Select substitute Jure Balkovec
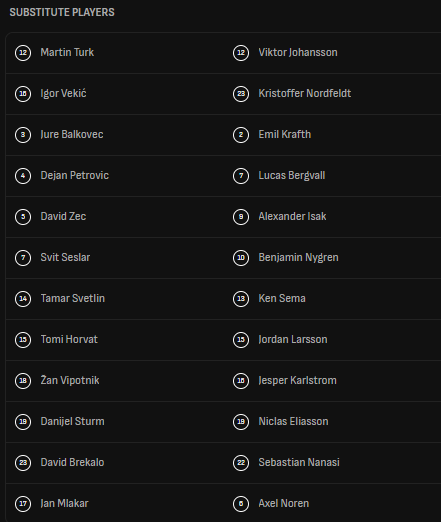 coord(72,134)
